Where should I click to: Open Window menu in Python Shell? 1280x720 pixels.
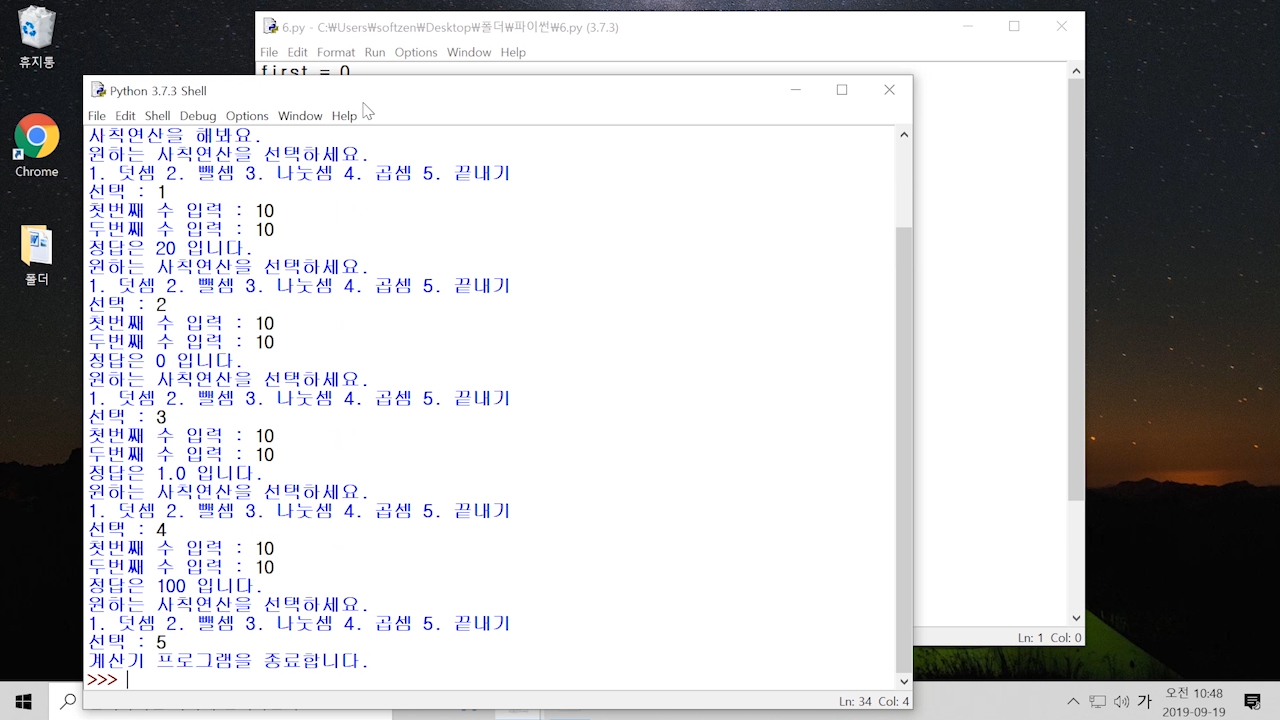pyautogui.click(x=300, y=116)
